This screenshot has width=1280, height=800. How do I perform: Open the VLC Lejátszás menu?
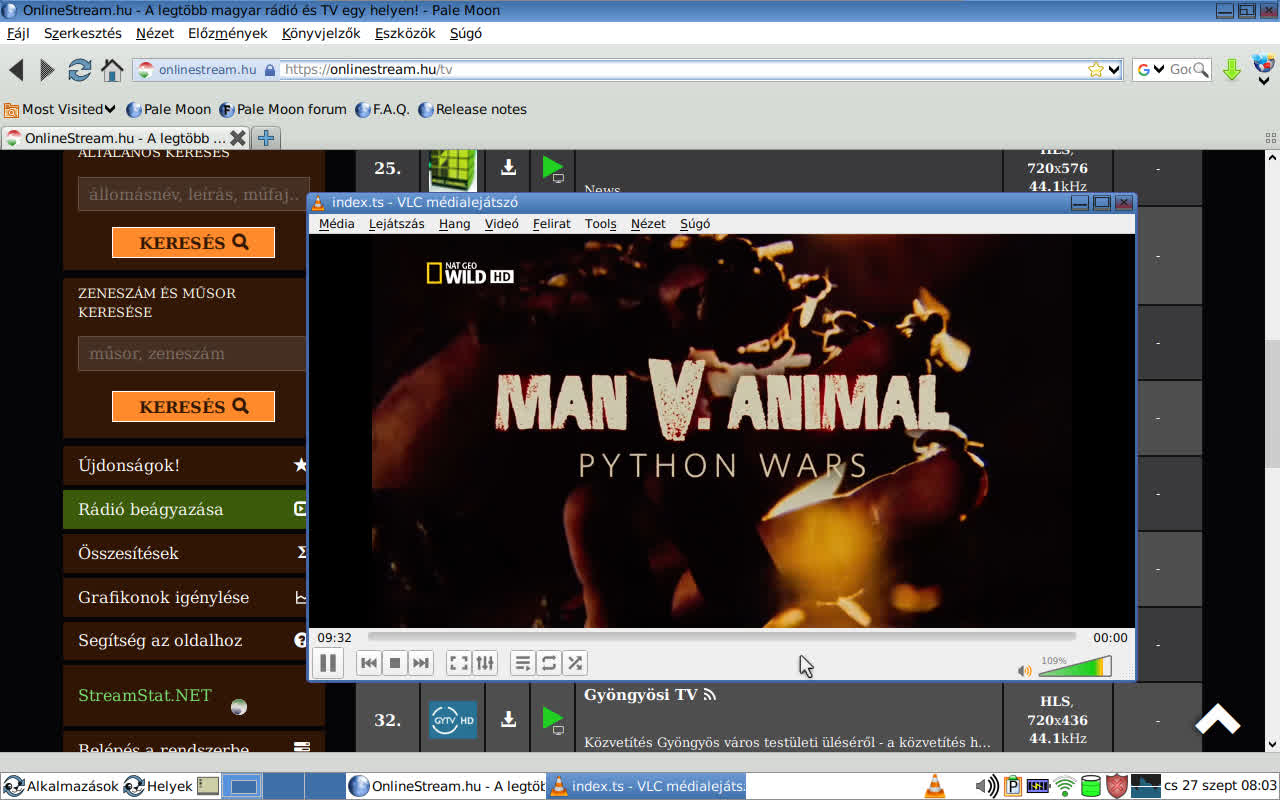tap(396, 224)
